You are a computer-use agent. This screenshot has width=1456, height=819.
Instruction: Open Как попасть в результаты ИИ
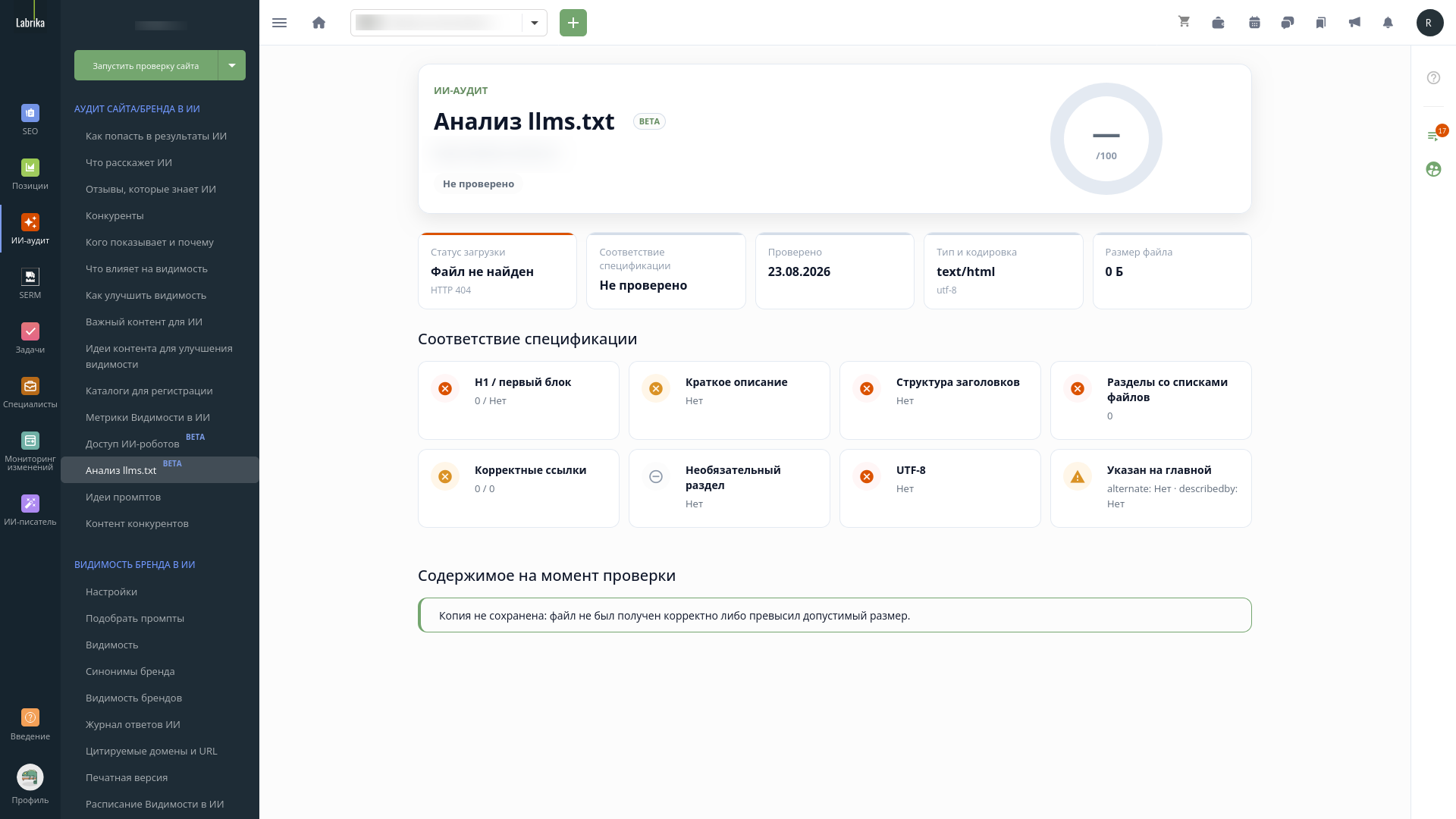pos(156,136)
